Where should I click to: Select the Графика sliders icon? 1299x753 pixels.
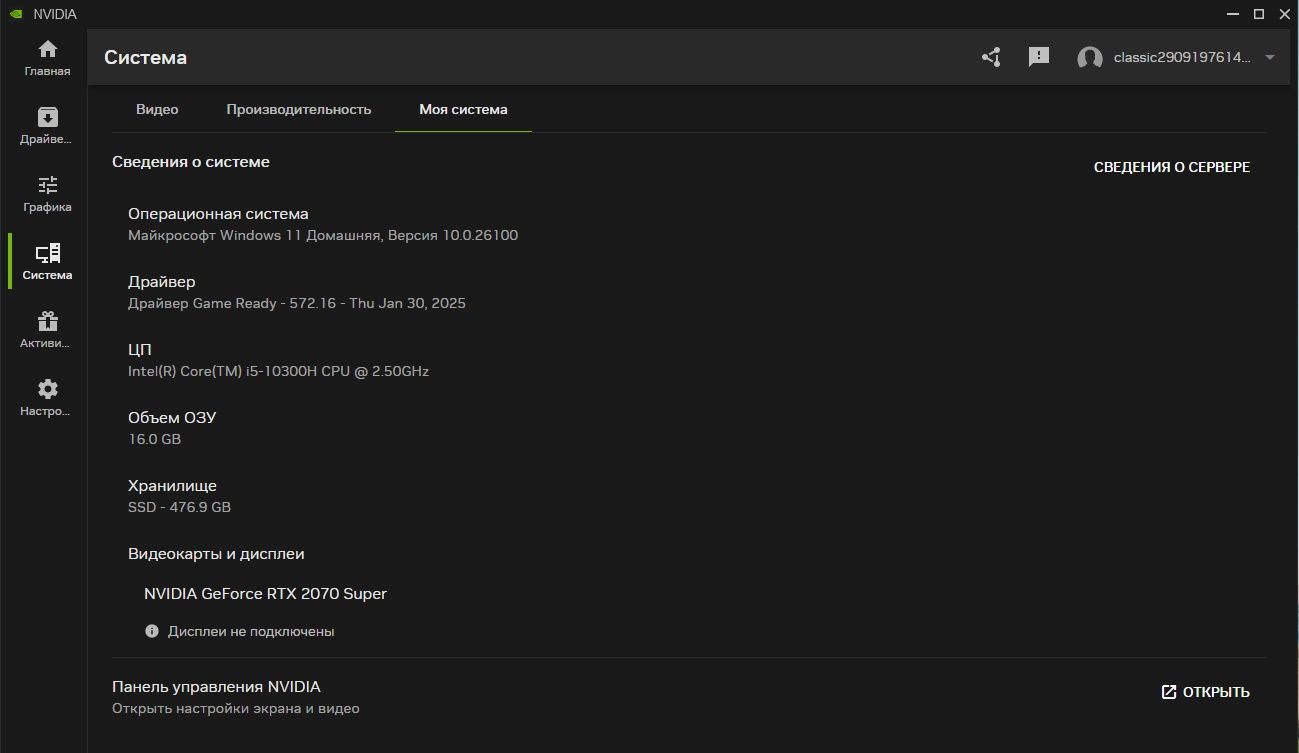tap(47, 185)
